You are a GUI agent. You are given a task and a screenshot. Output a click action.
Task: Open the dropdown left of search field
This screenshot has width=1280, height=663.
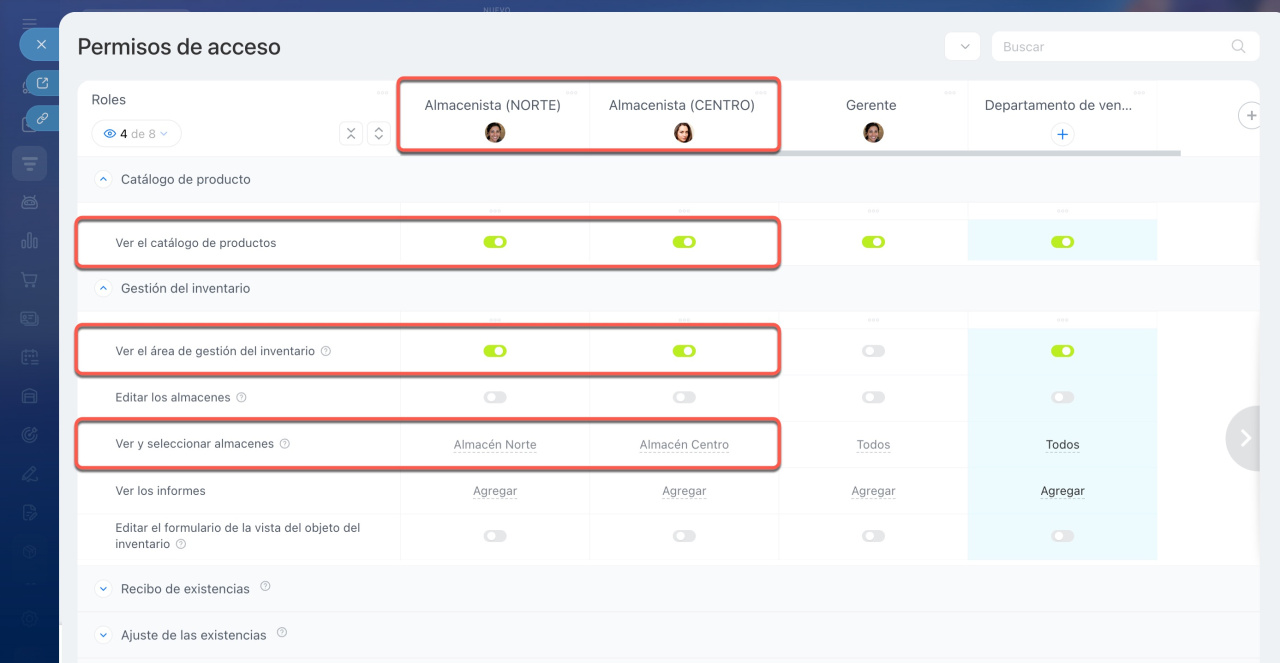(962, 46)
